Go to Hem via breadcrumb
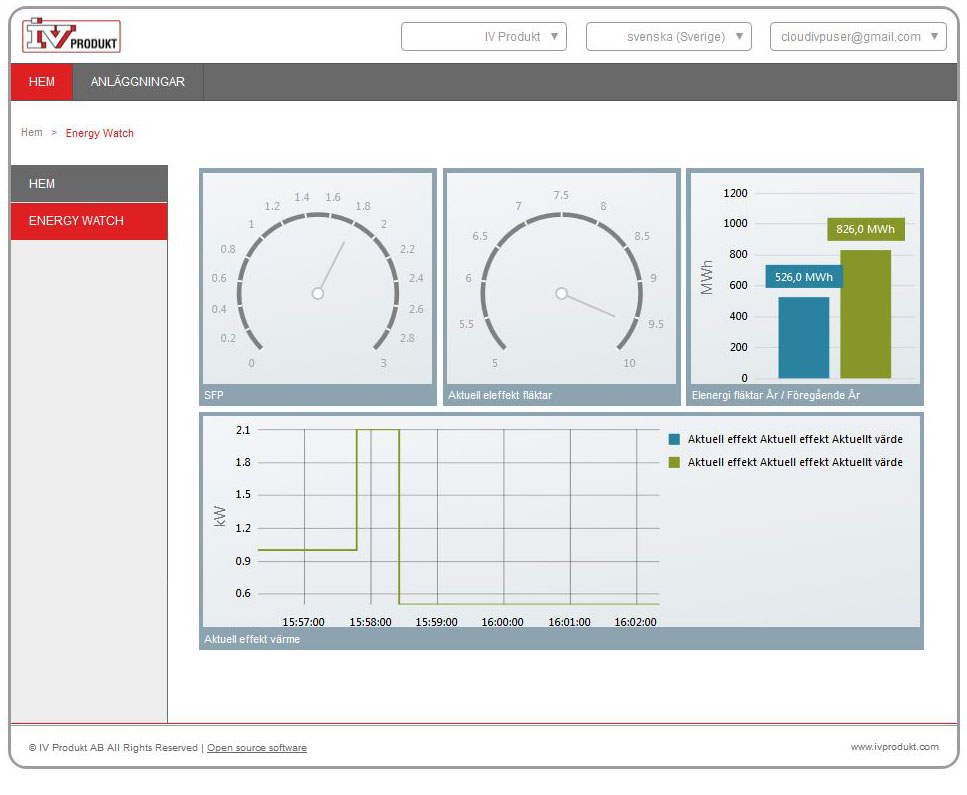 coord(31,133)
